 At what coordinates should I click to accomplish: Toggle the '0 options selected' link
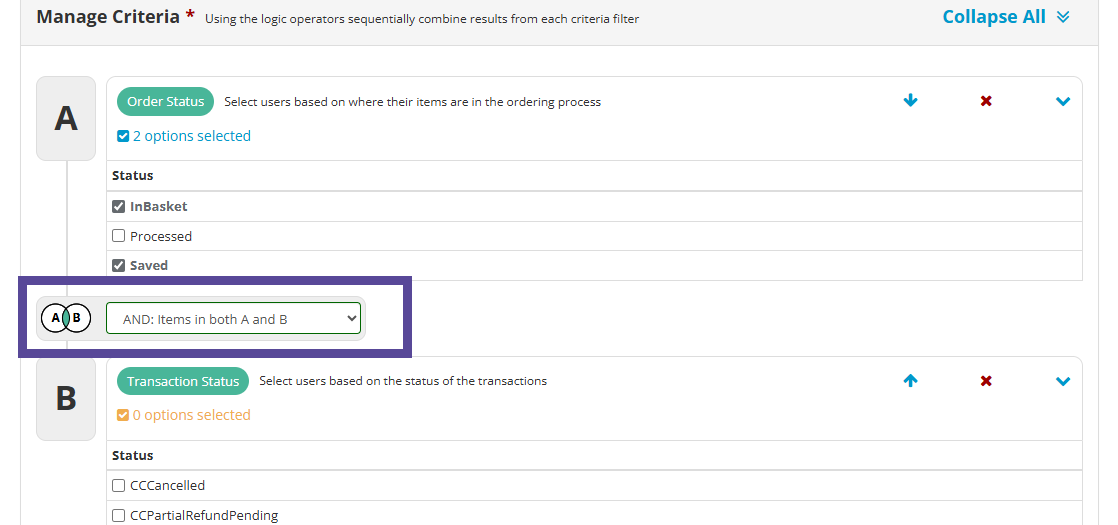[184, 415]
